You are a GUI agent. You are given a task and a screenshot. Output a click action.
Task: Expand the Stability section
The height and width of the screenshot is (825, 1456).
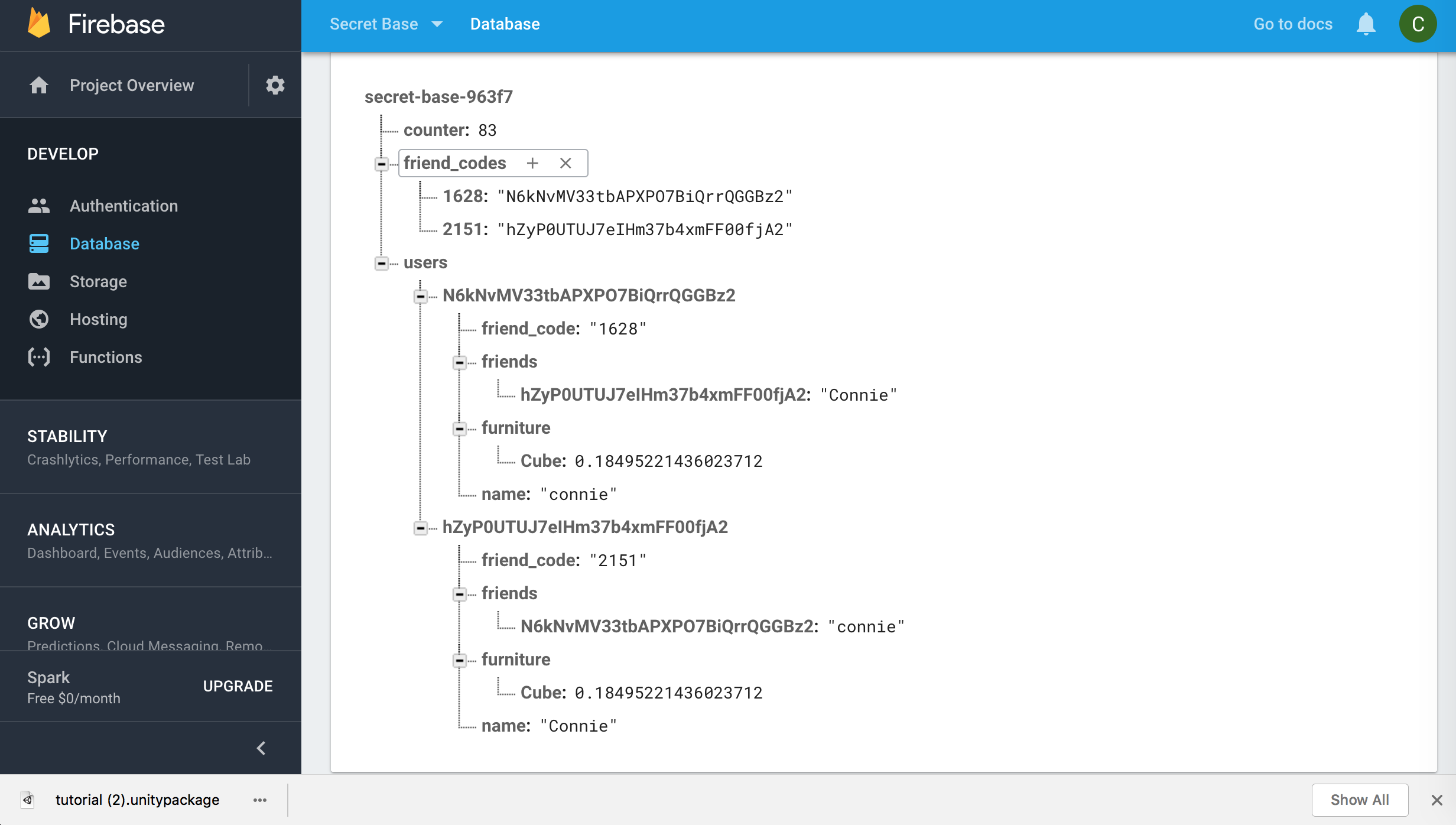pos(151,447)
